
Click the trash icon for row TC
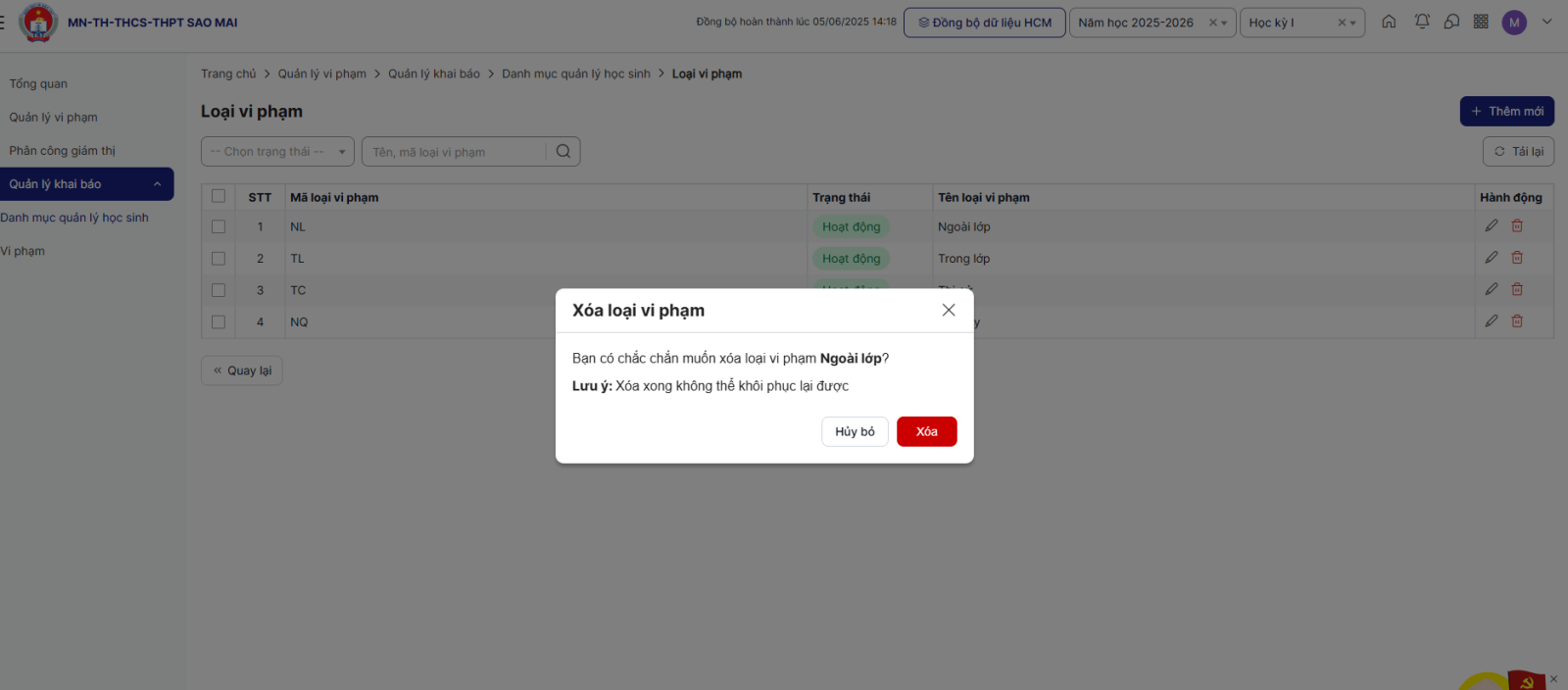(1517, 290)
